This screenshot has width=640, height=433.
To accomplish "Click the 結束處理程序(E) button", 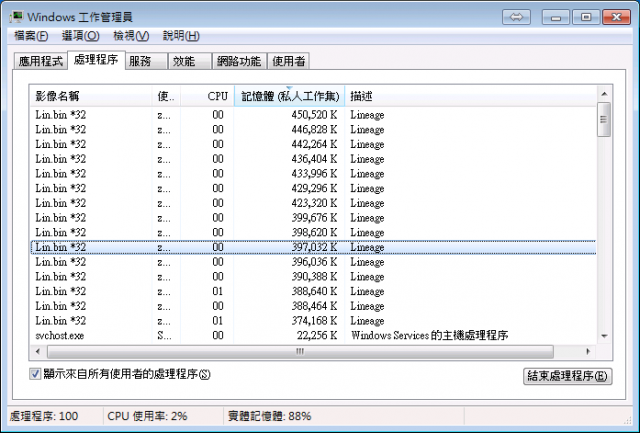I will [x=567, y=376].
